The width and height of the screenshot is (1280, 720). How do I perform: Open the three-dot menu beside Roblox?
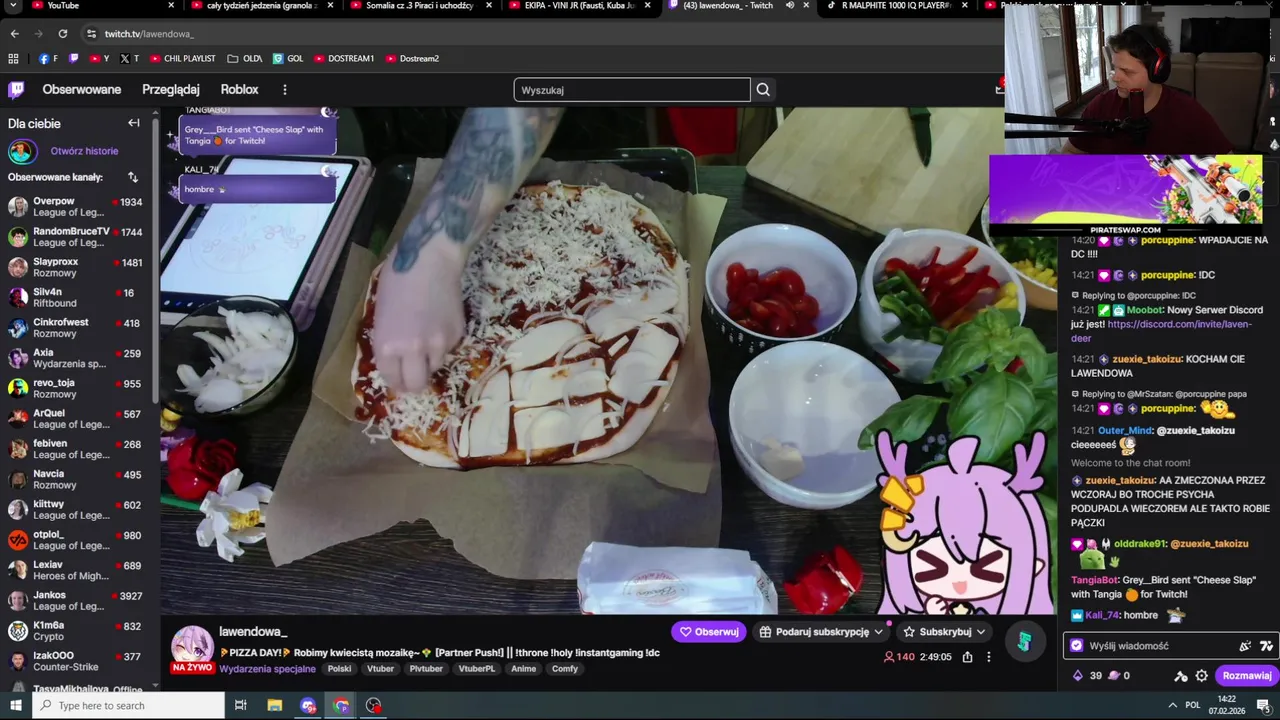[x=285, y=90]
